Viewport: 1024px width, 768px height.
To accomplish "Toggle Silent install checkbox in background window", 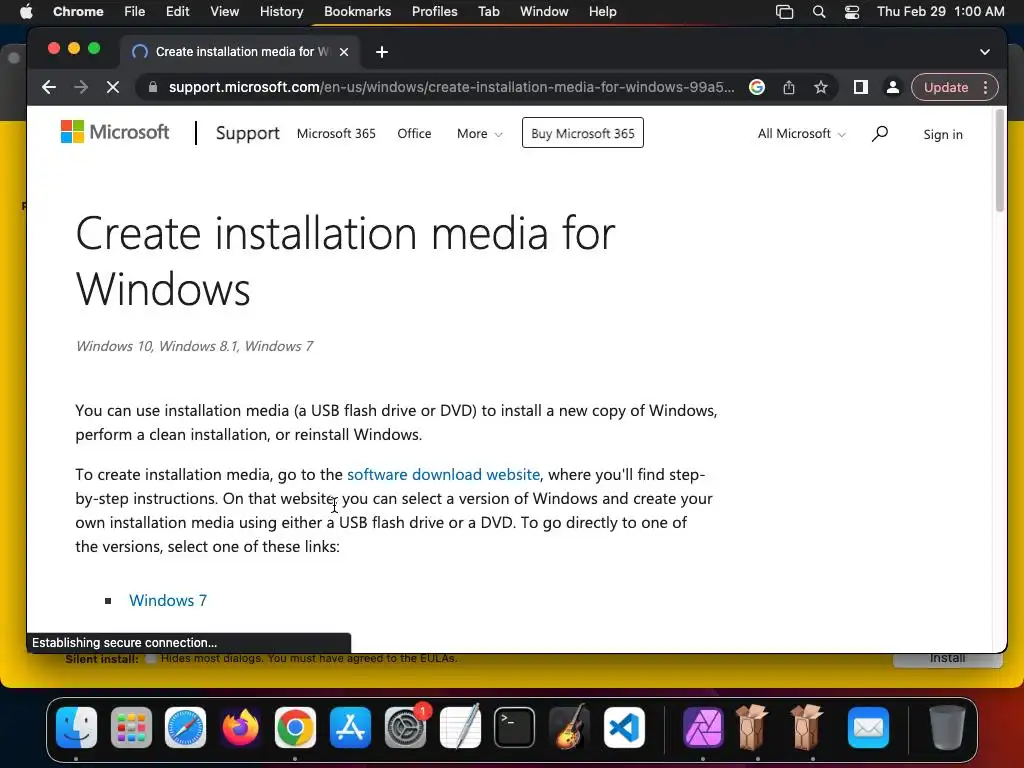I will coord(151,658).
